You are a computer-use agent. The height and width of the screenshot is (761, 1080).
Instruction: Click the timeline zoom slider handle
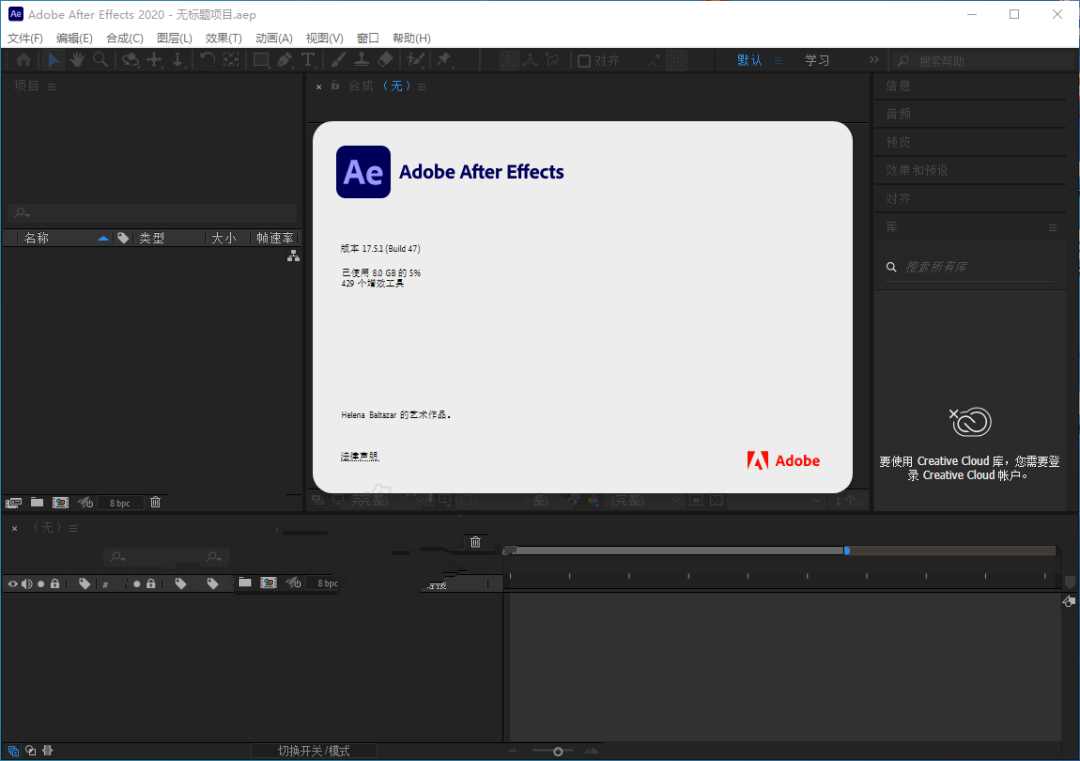[x=558, y=751]
